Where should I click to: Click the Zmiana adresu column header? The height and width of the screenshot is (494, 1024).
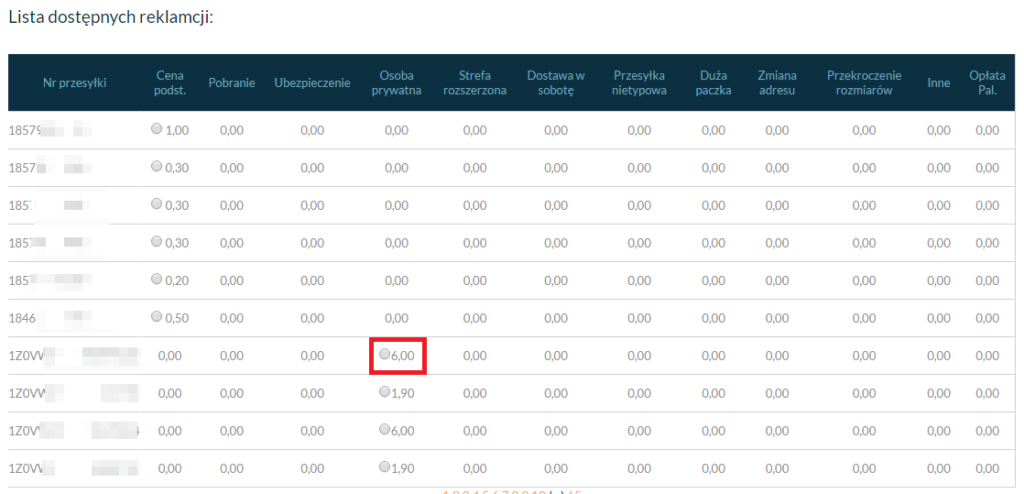[x=776, y=83]
